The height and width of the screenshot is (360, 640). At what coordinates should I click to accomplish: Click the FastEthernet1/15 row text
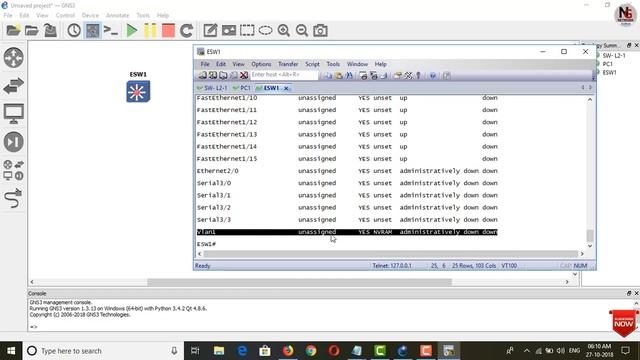pos(227,159)
